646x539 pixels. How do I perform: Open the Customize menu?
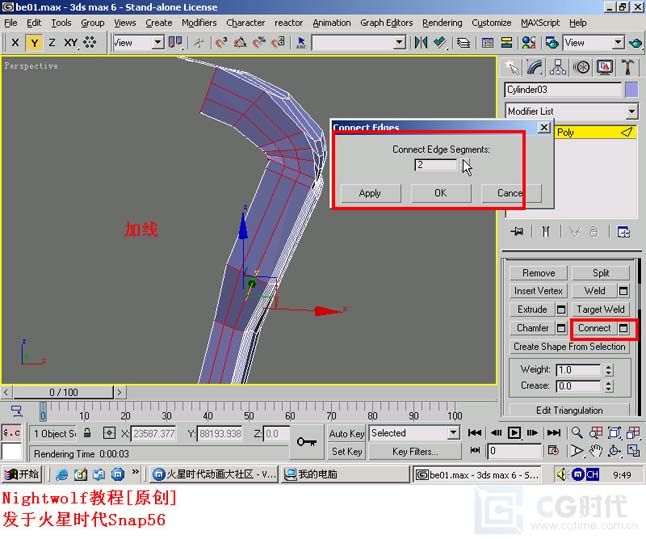pos(492,23)
